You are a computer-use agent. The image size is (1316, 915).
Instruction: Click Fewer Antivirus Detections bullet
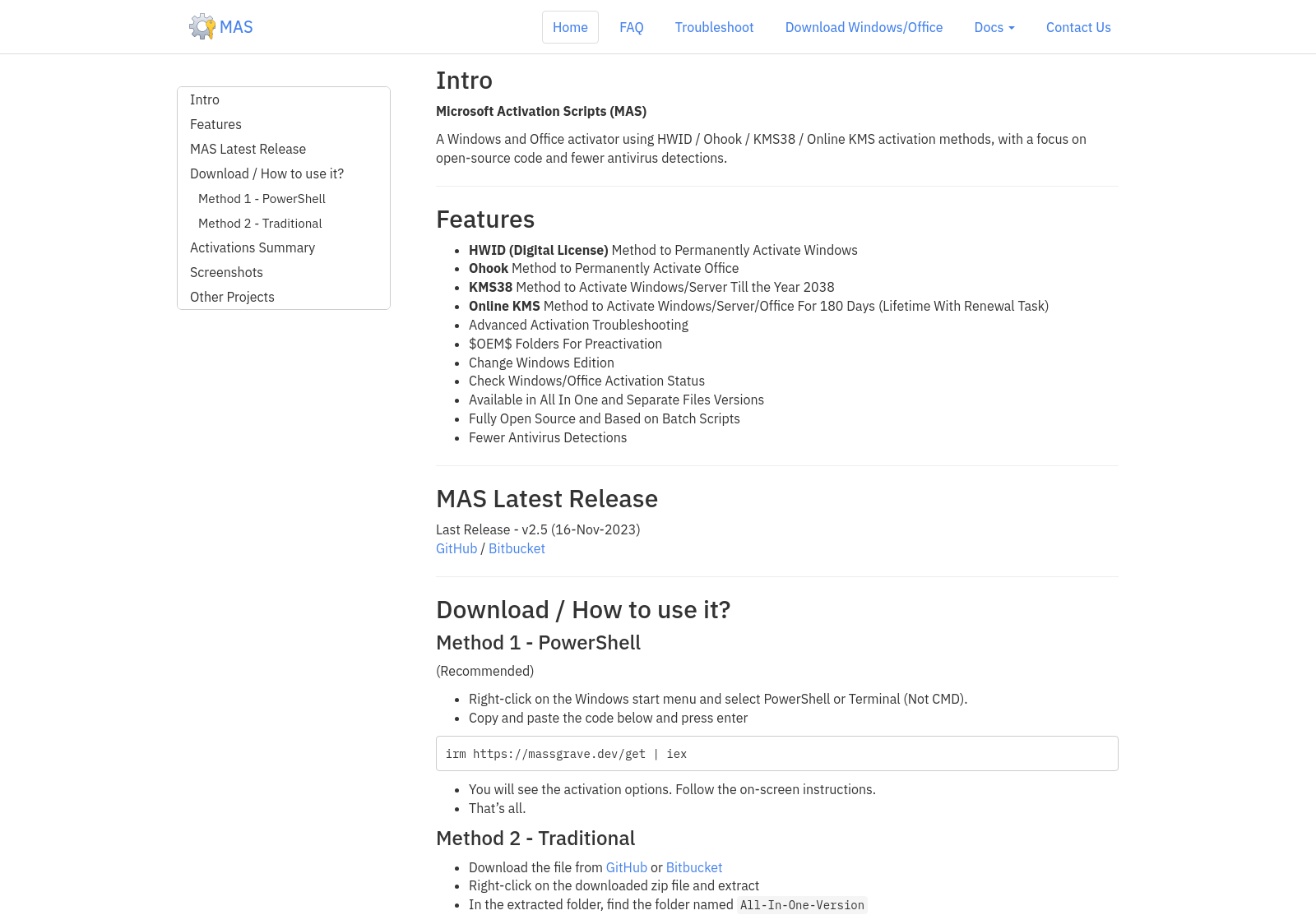(548, 437)
